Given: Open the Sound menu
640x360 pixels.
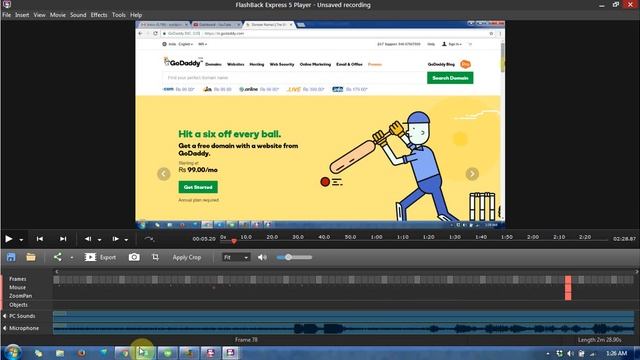Looking at the screenshot, I should coord(78,15).
